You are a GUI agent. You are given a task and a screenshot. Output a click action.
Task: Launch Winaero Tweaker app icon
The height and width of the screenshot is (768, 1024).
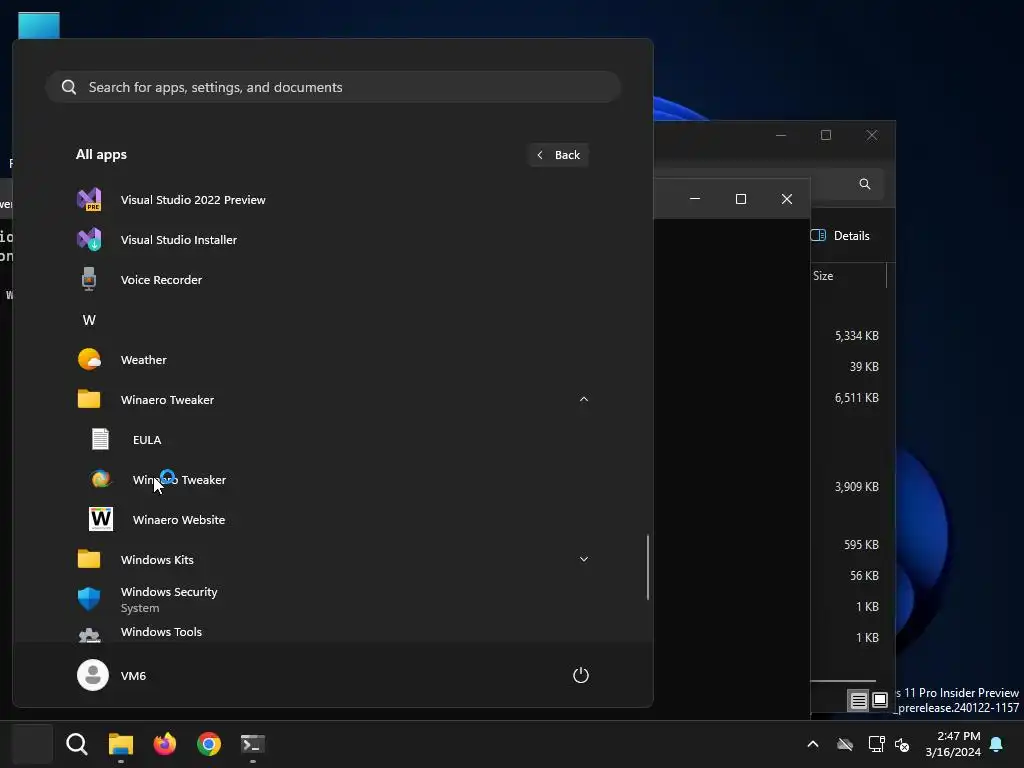(x=101, y=479)
